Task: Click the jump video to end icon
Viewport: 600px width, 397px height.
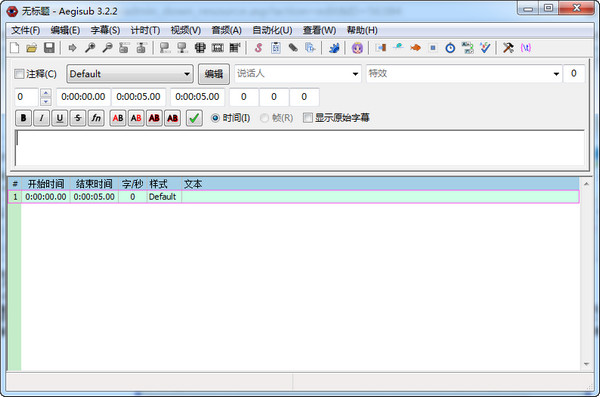Action: 141,48
